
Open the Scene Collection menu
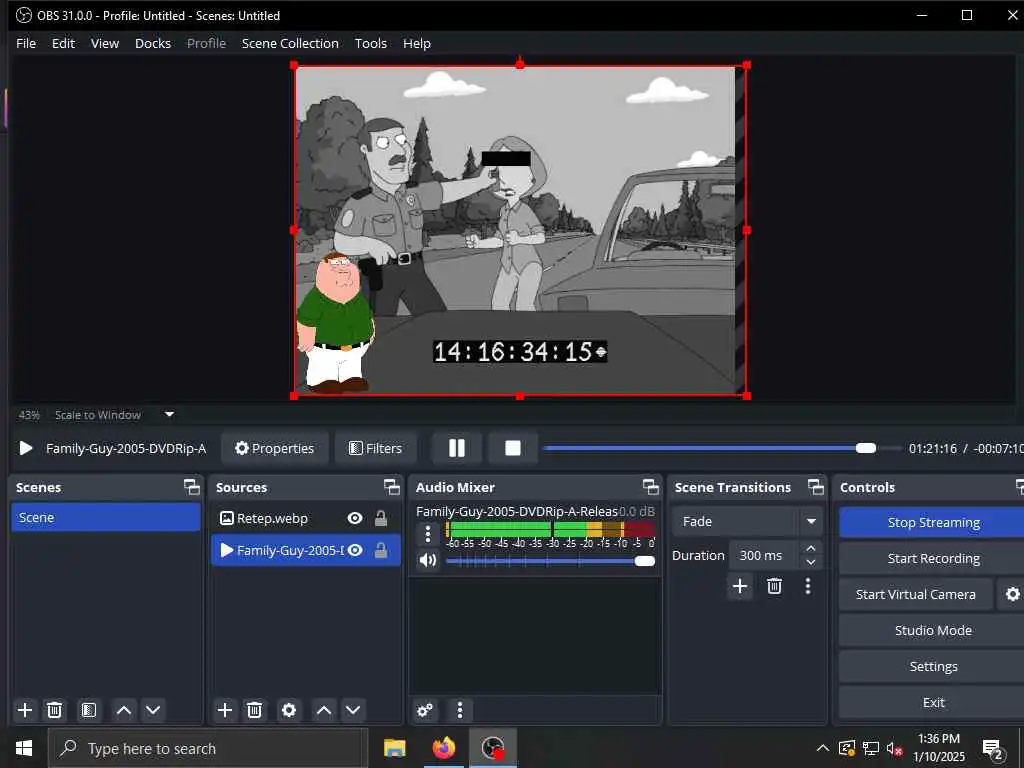(290, 43)
